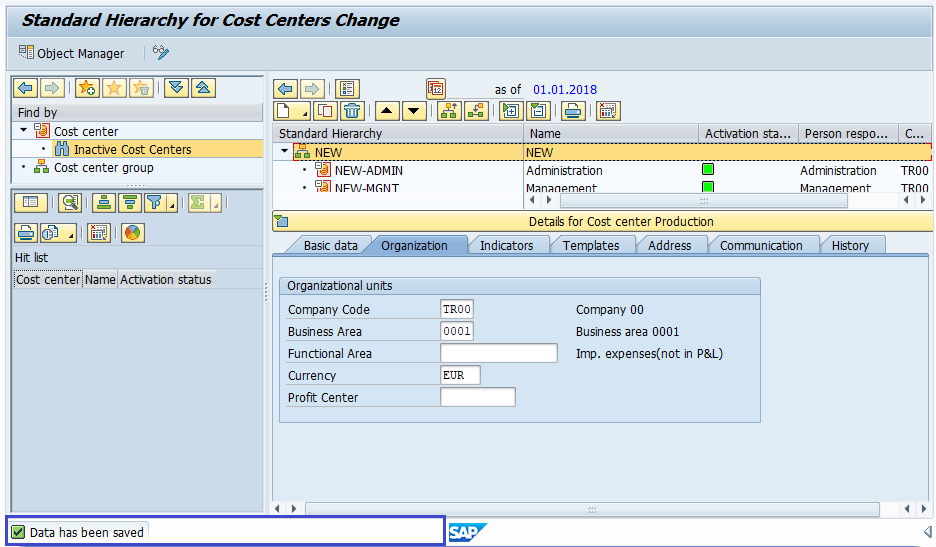Select the NEW-ADMIN cost center
936x547 pixels.
[368, 170]
